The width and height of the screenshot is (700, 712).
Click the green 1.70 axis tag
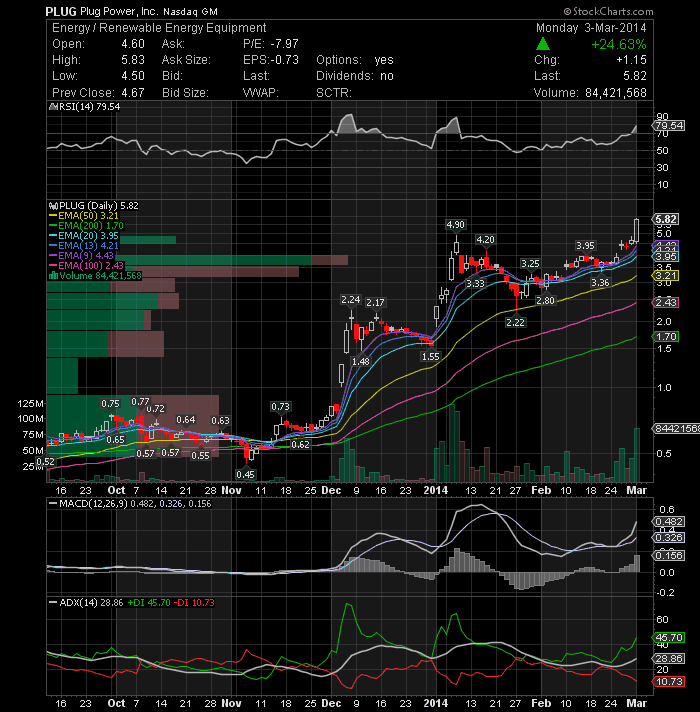coord(666,336)
